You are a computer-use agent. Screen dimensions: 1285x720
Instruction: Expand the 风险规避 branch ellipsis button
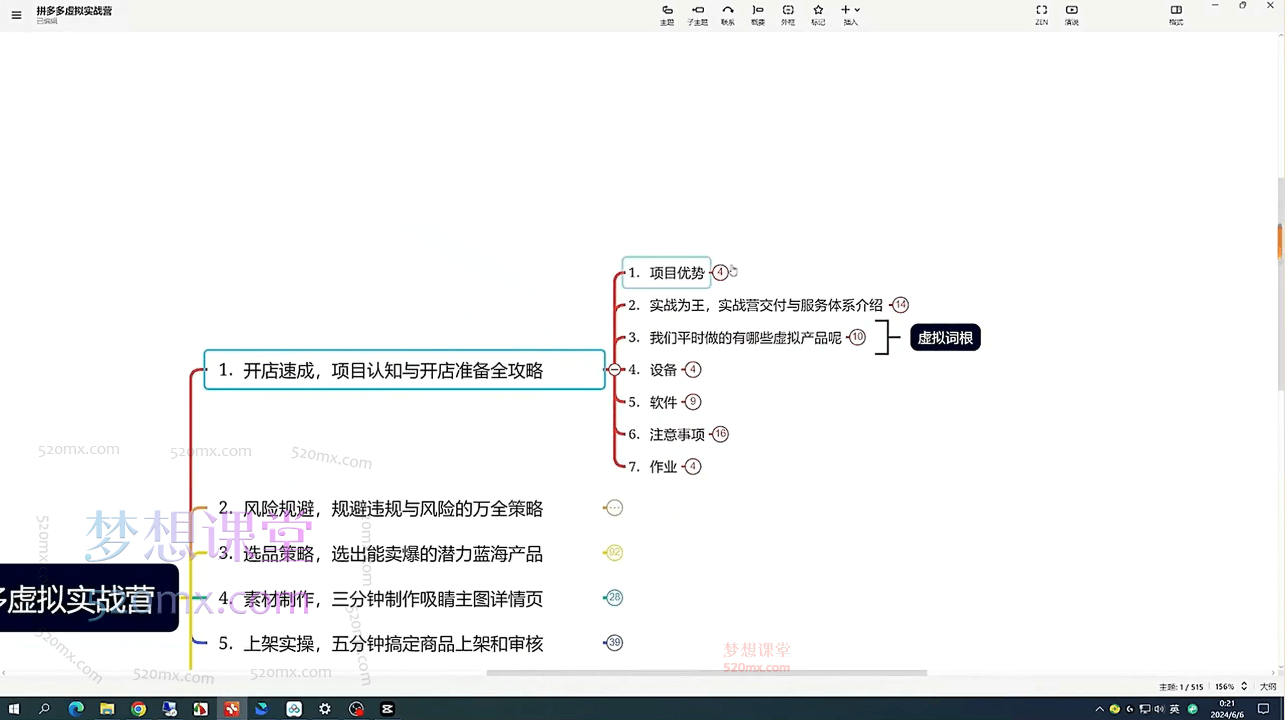[614, 508]
